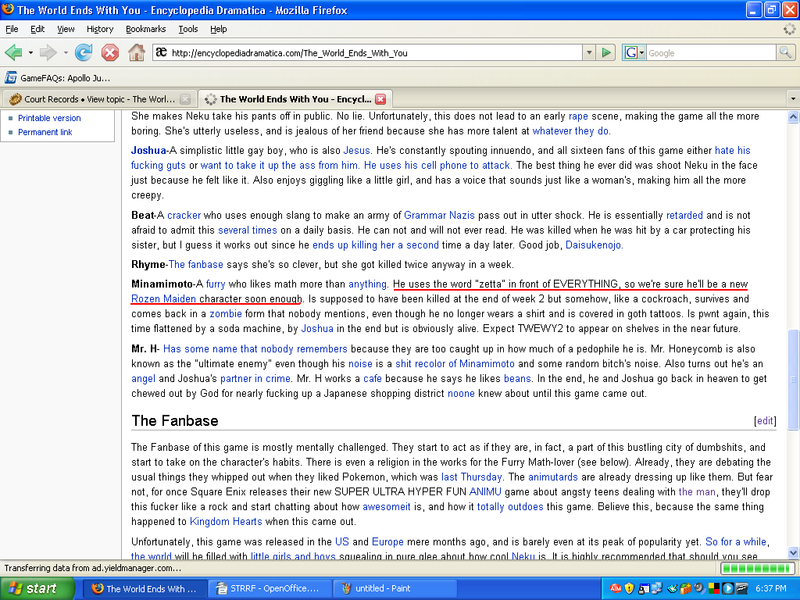Switch to STRRF - OpenOffice taskbar button

point(268,589)
